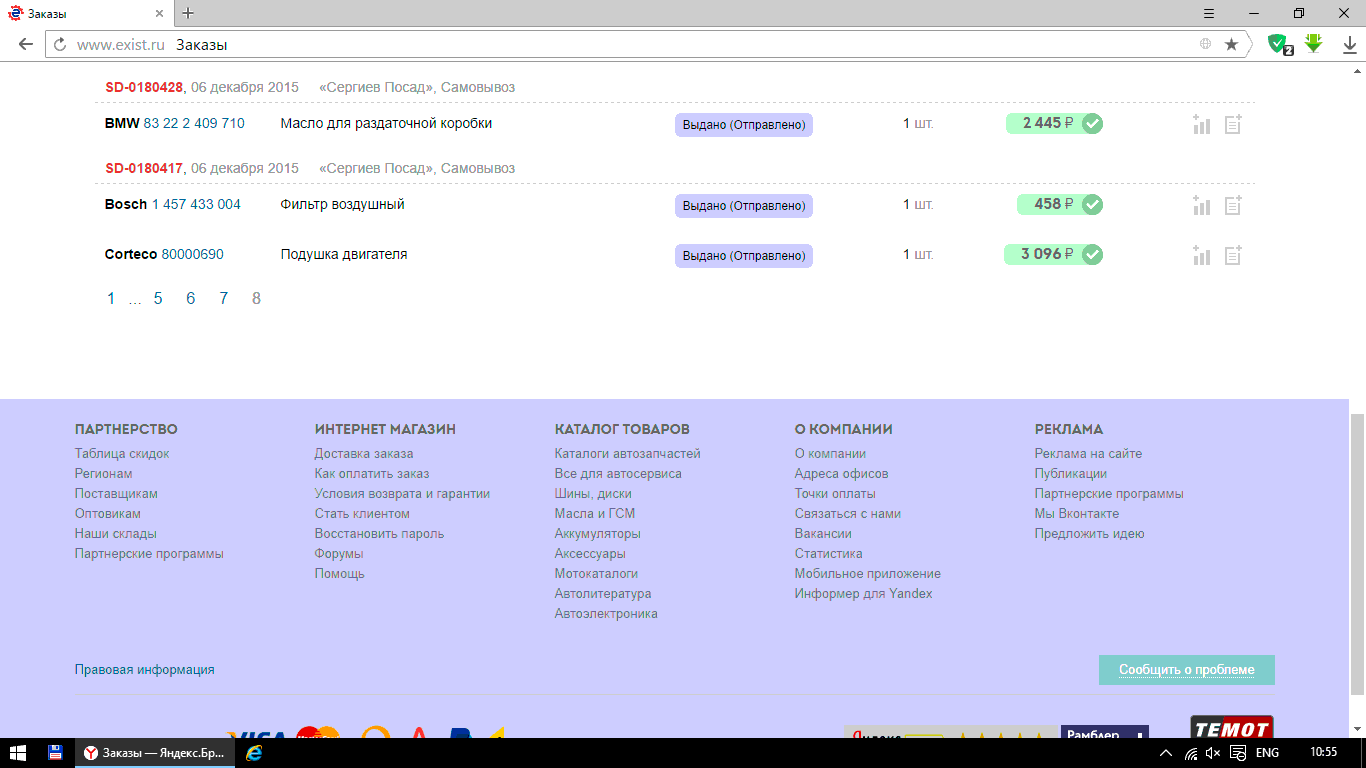The height and width of the screenshot is (768, 1366).
Task: Reload the page with refresh icon
Action: tap(60, 44)
